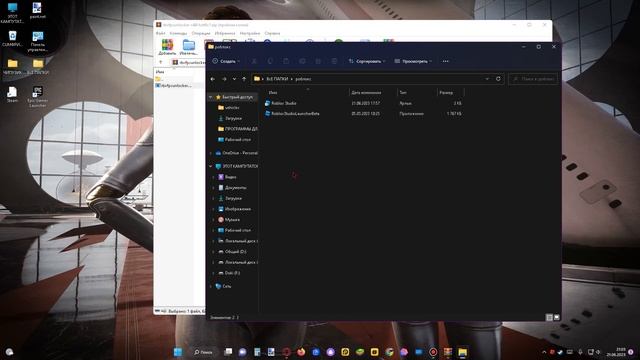The width and height of the screenshot is (640, 360).
Task: Click the Explorer address bar path
Action: [x=367, y=79]
